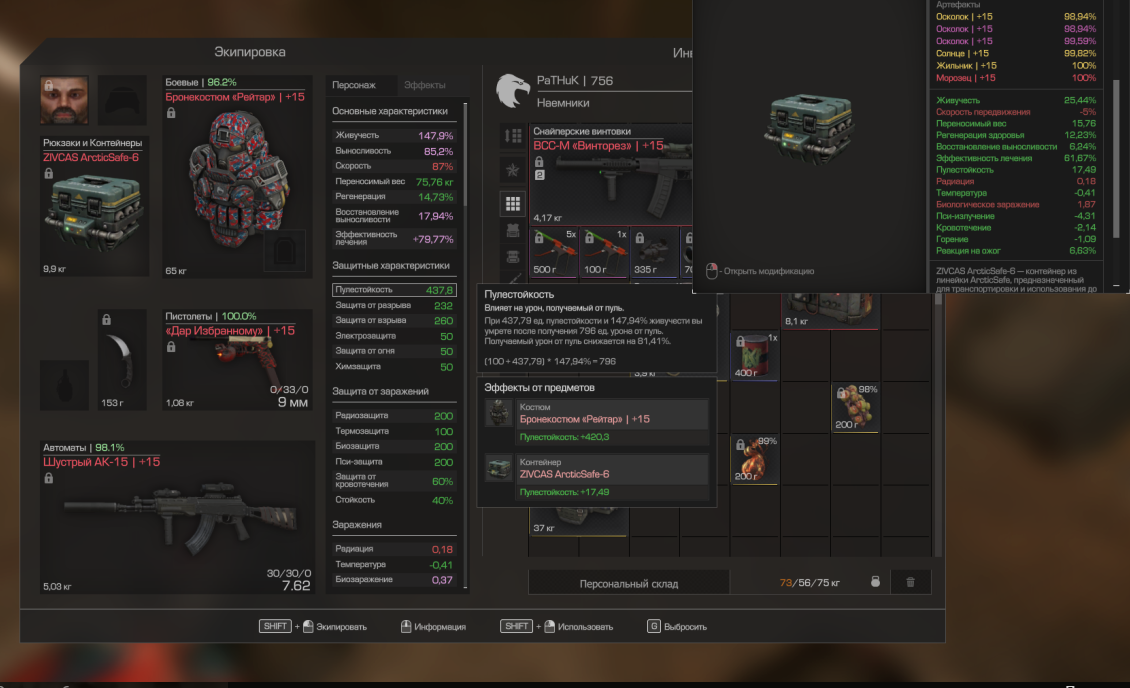Click the ВСС-М «Винторез» sniper rifle item
This screenshot has height=688, width=1130.
[x=611, y=174]
